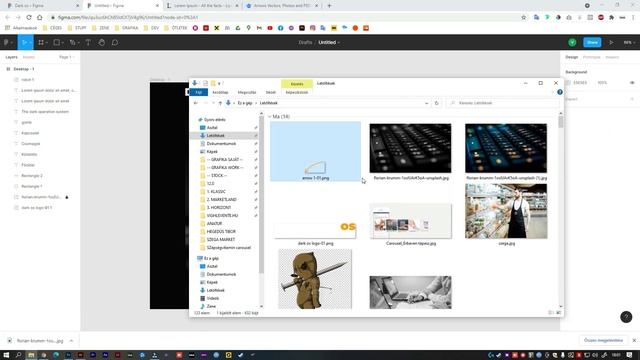Viewport: 640px width, 360px height.
Task: Open the Megosztás ribbon tab in Explorer
Action: (x=247, y=93)
